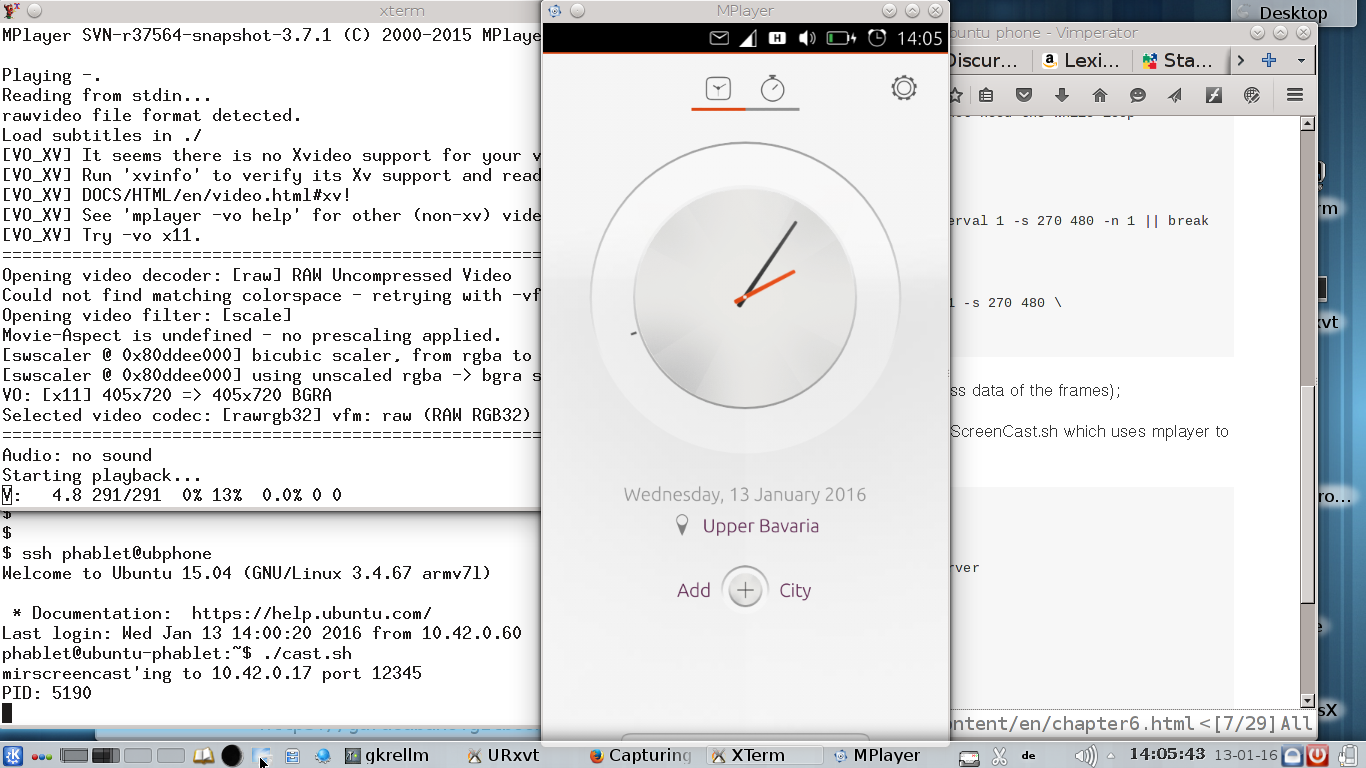Viewport: 1366px width, 768px height.
Task: Click the lock screen icon in taskbar
Action: click(1293, 755)
